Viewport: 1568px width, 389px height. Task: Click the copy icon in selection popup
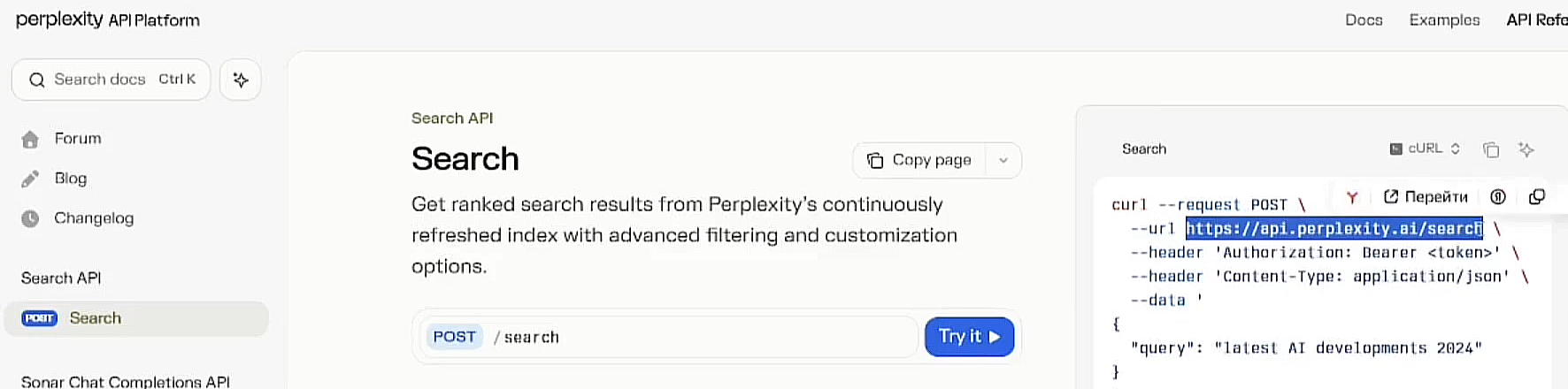1537,197
